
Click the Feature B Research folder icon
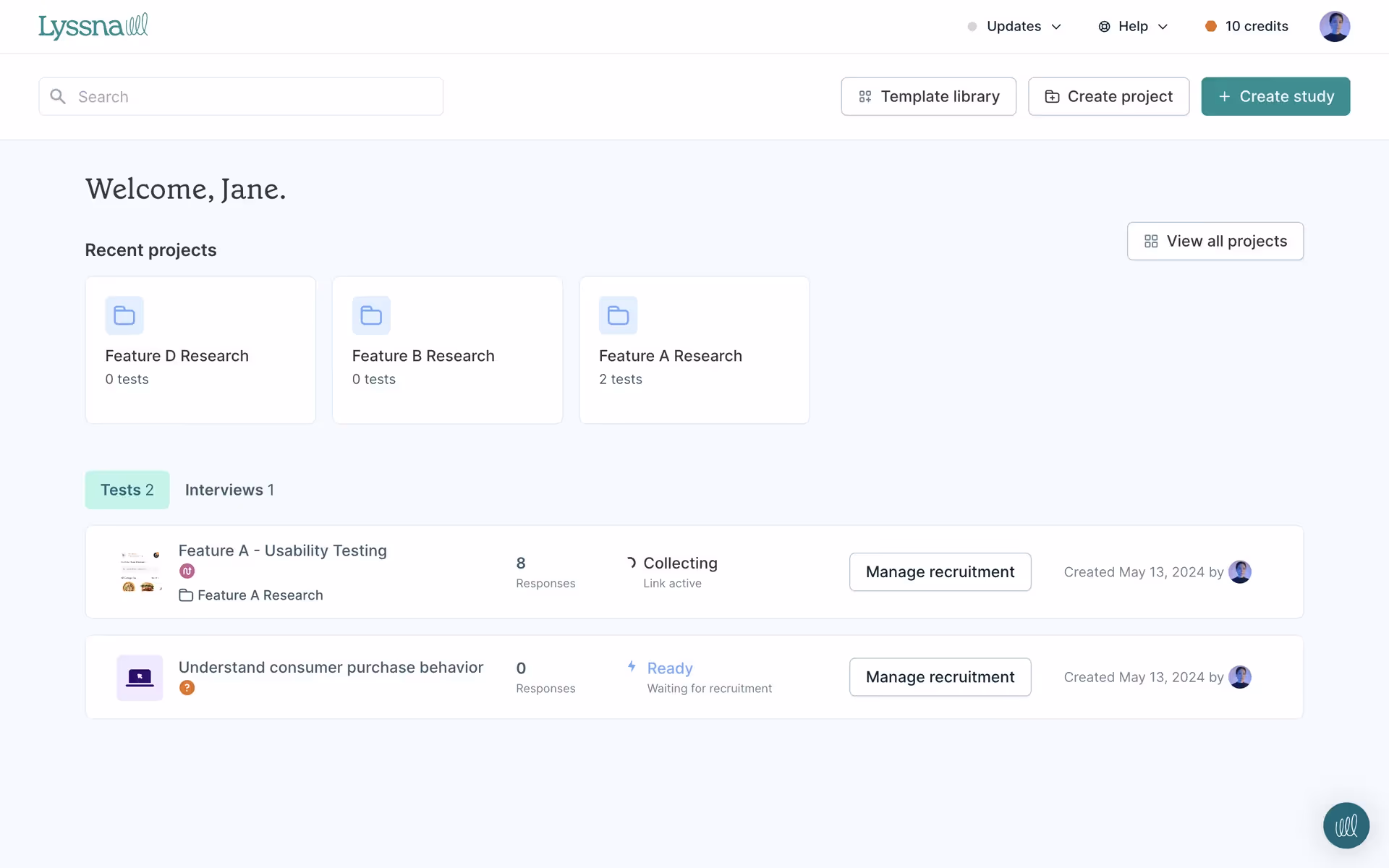(371, 315)
